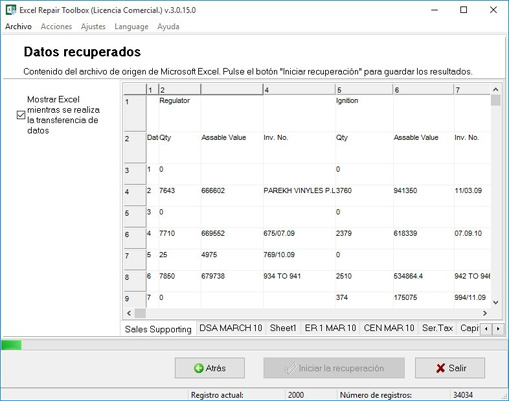Screen dimensions: 509x401
Task: Open the Ayuda menu
Action: (x=168, y=27)
